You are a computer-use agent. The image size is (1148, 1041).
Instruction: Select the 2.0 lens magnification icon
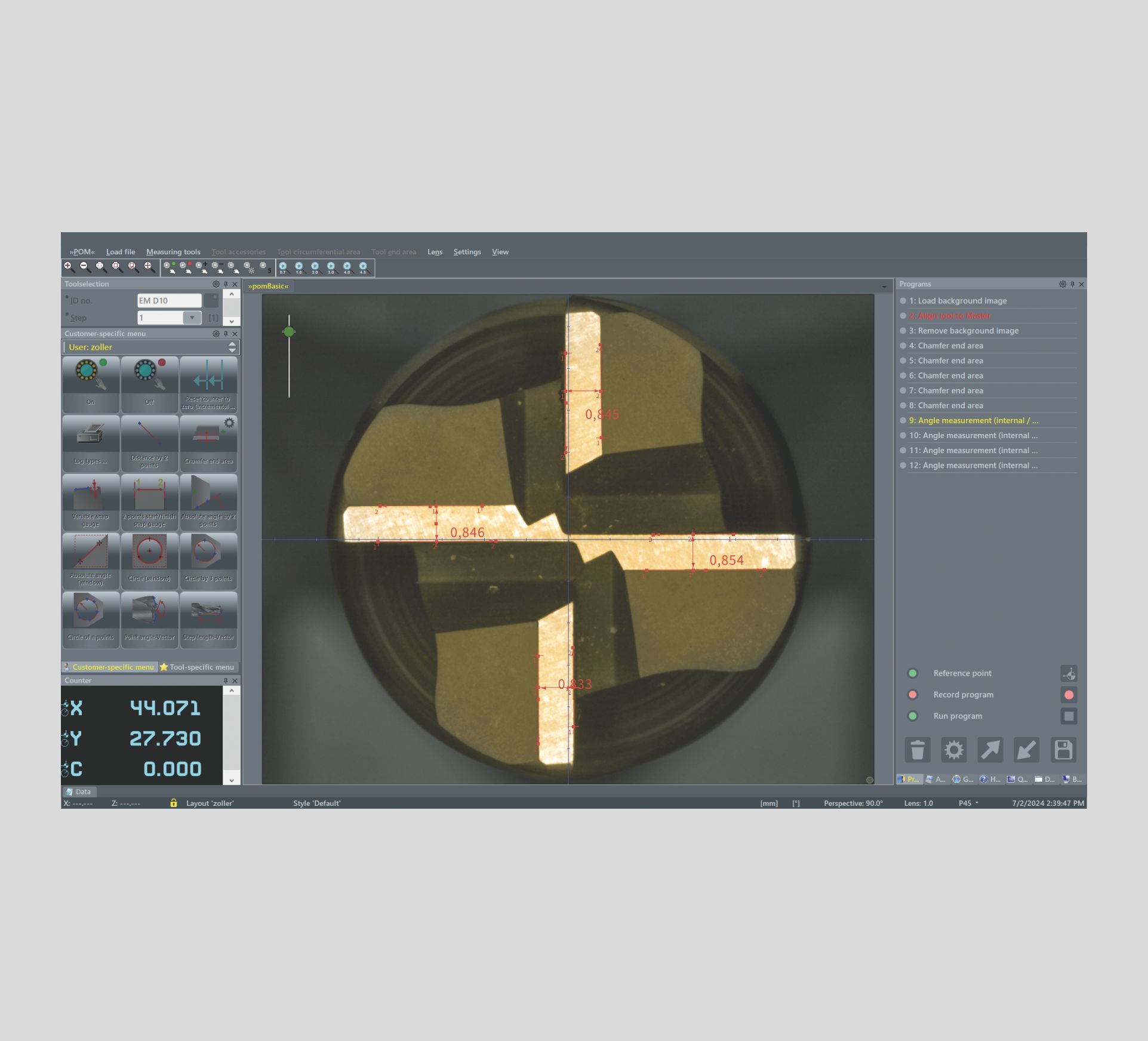(315, 267)
